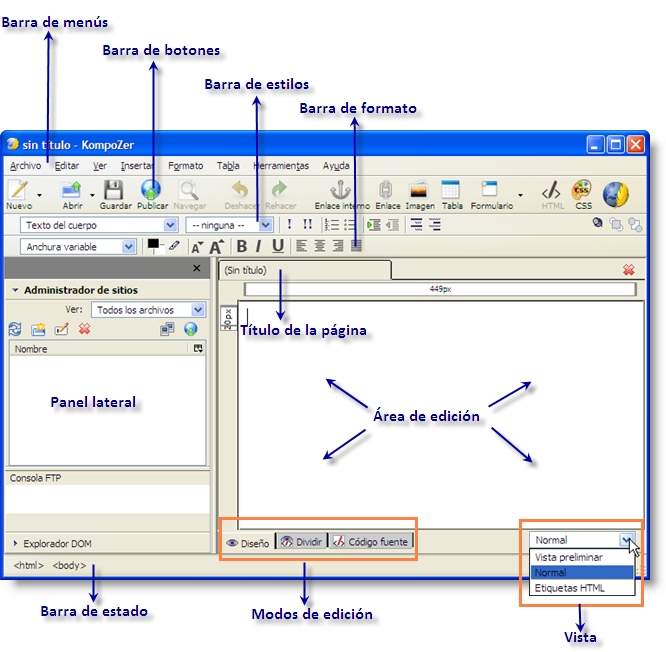Click the Nuevo new page icon

point(18,189)
